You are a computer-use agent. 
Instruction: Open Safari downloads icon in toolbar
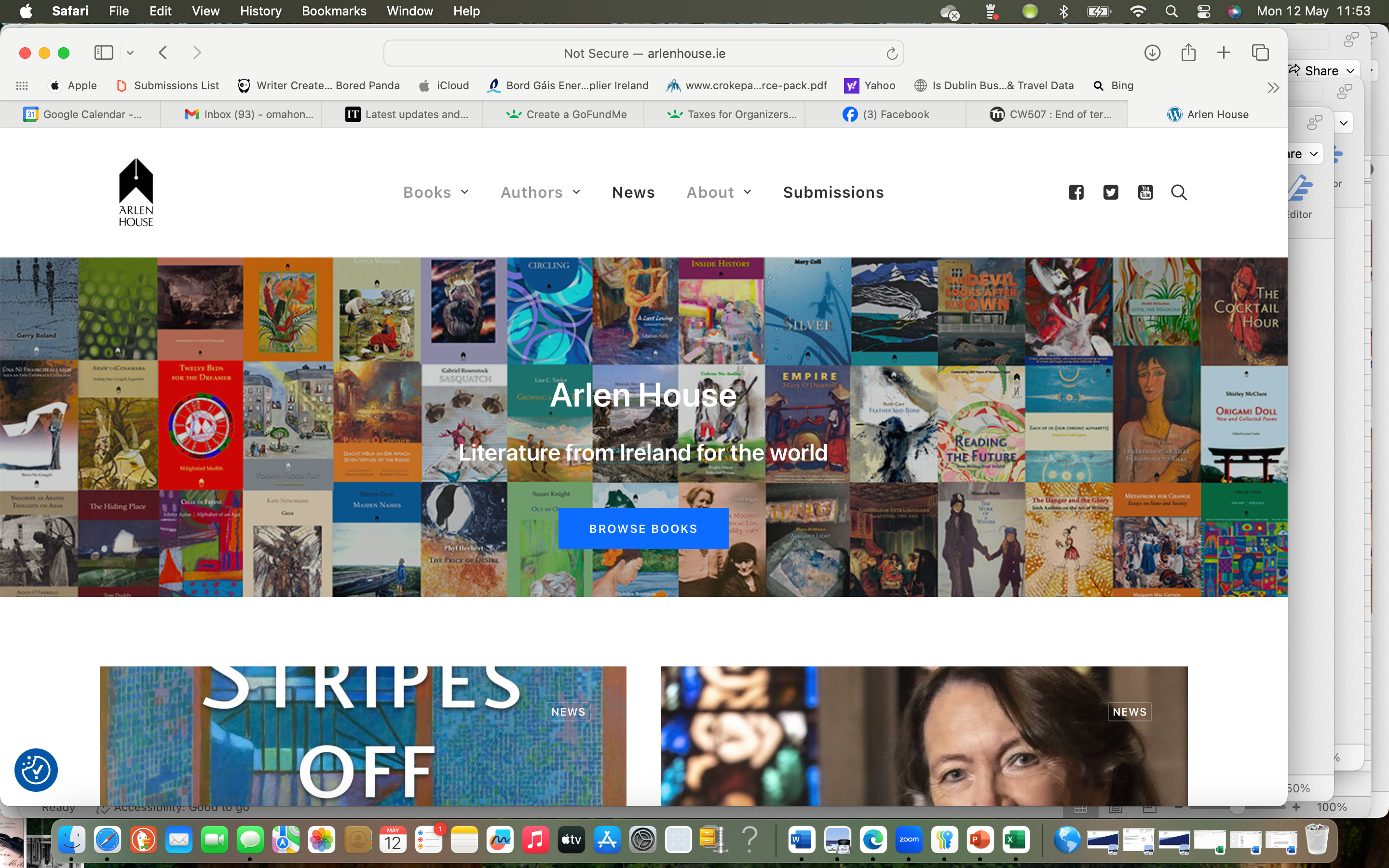pos(1152,53)
